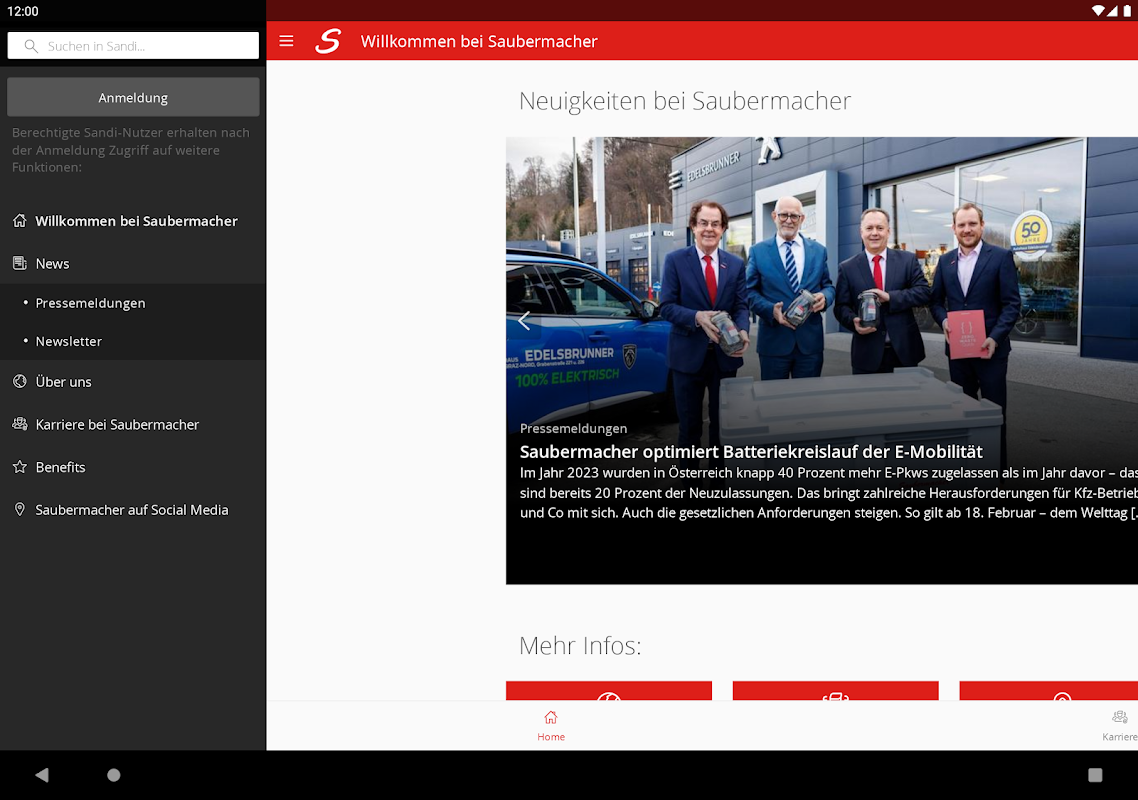Open the second red Mehr Infos card
1138x800 pixels.
[835, 690]
